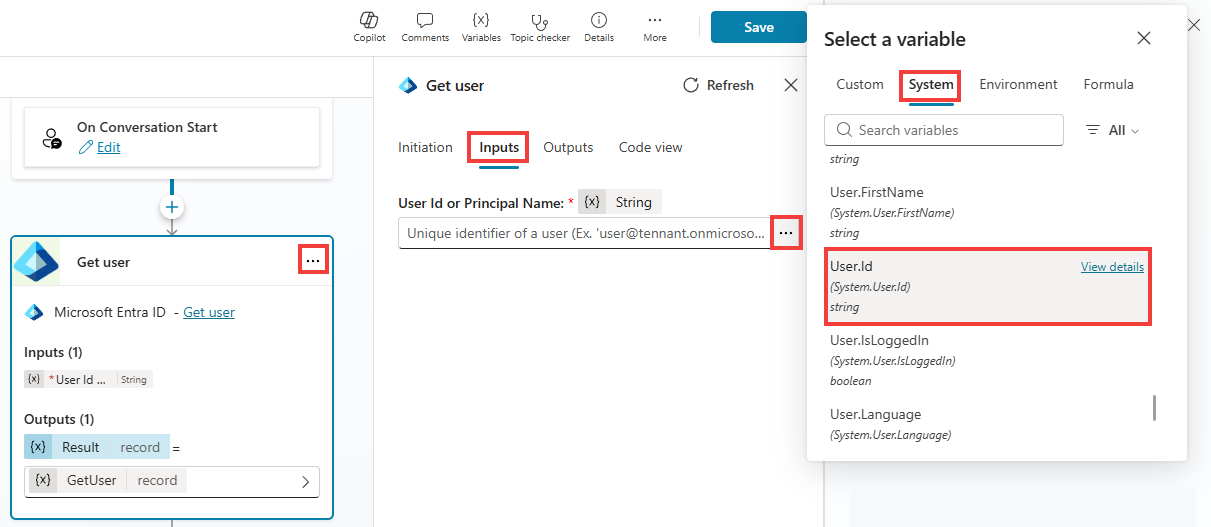
Task: Click Refresh in Get user panel
Action: tap(718, 86)
